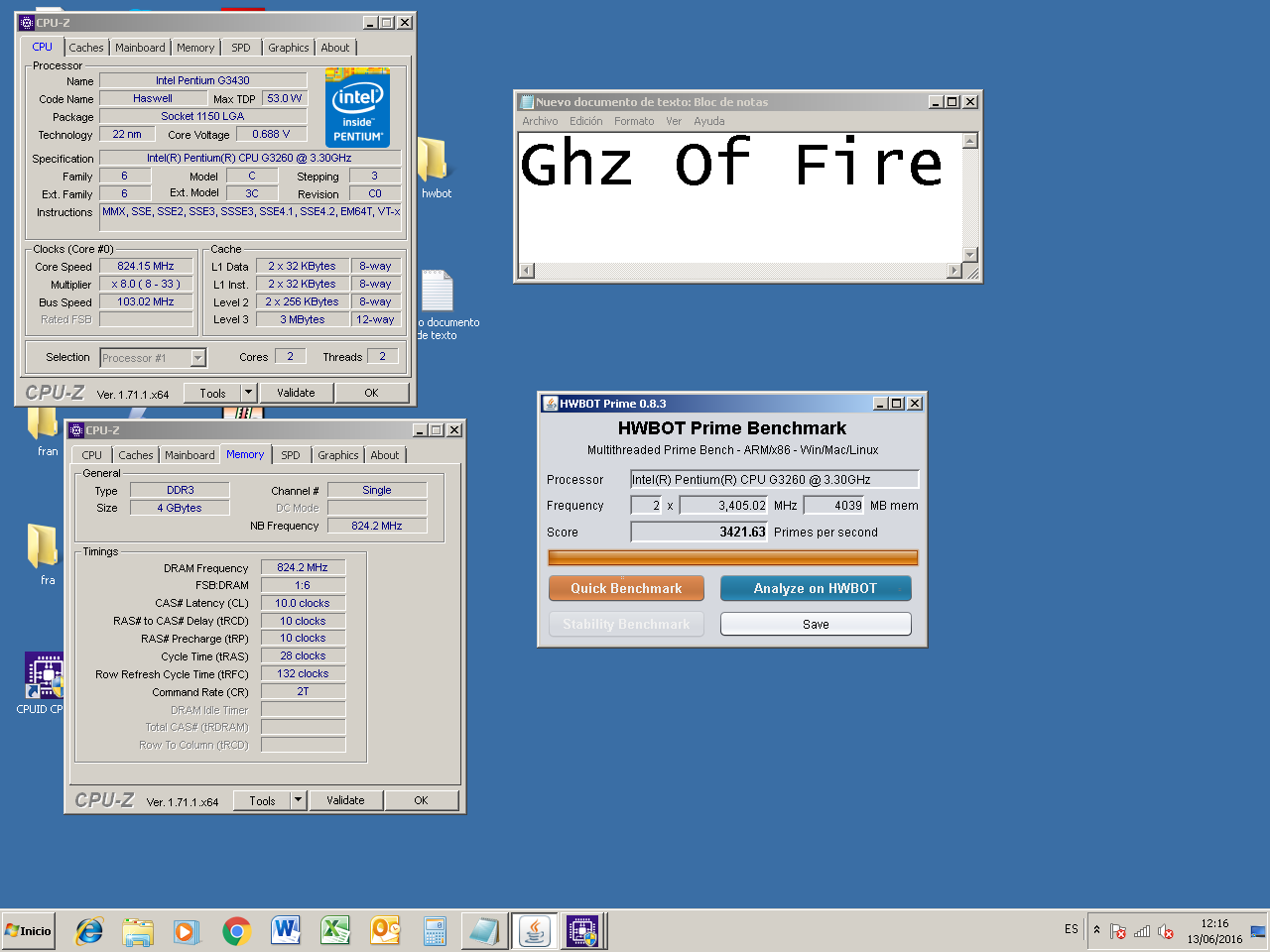The image size is (1270, 952).
Task: Click the top CPU-Z window title icon
Action: (x=27, y=23)
